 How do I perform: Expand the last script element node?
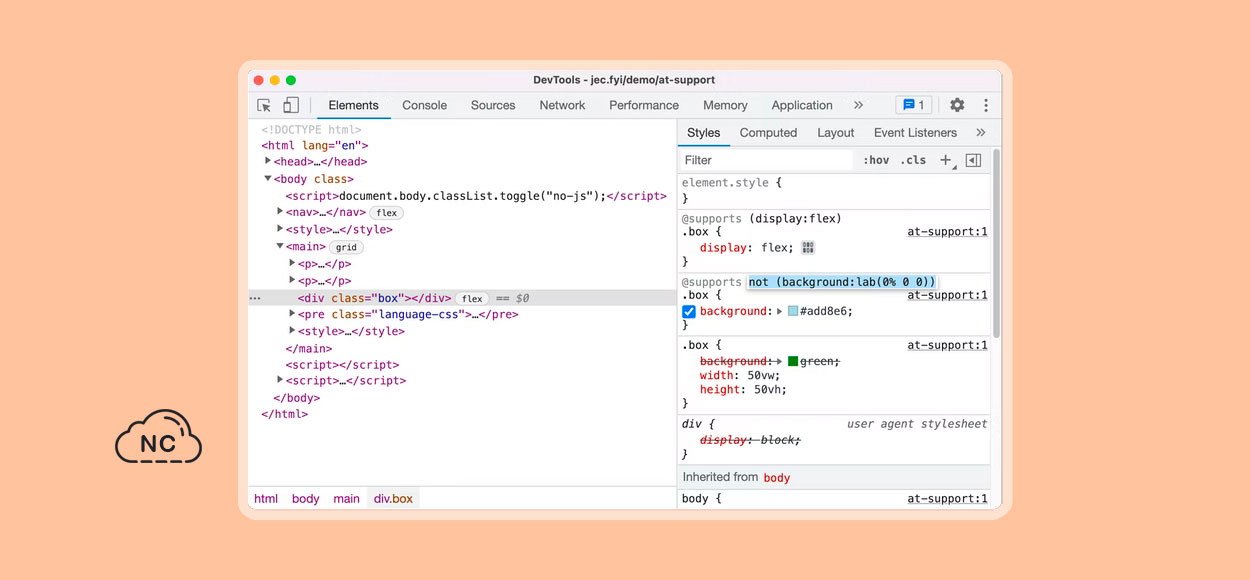(280, 380)
